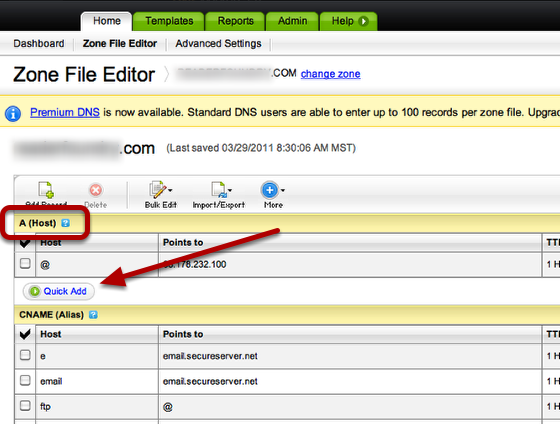Expand the More dropdown arrow
Screen dimensions: 560x424
click(x=282, y=190)
